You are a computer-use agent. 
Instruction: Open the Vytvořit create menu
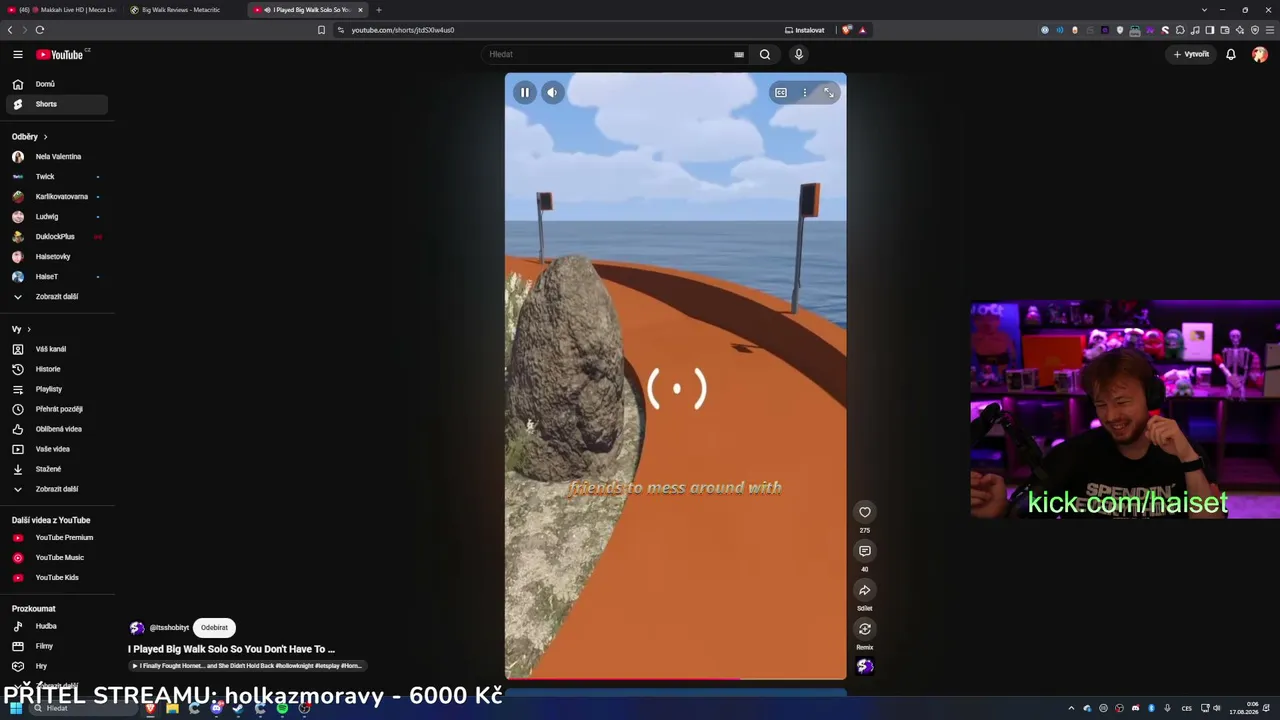[x=1191, y=54]
